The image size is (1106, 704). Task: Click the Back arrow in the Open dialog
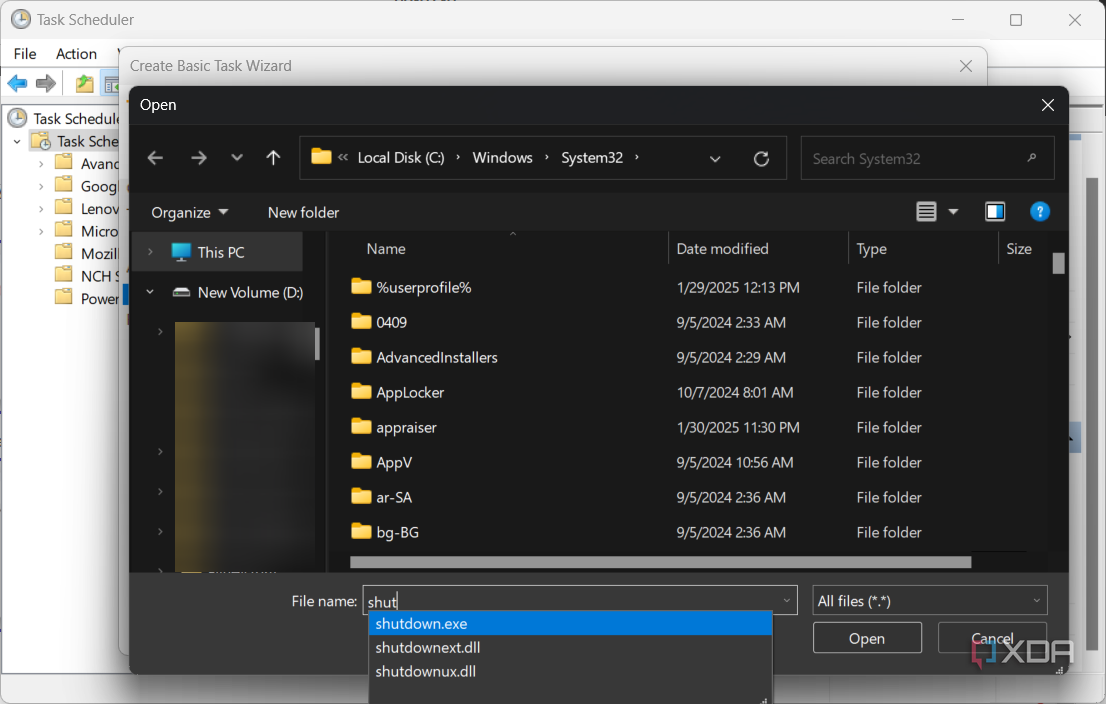155,157
